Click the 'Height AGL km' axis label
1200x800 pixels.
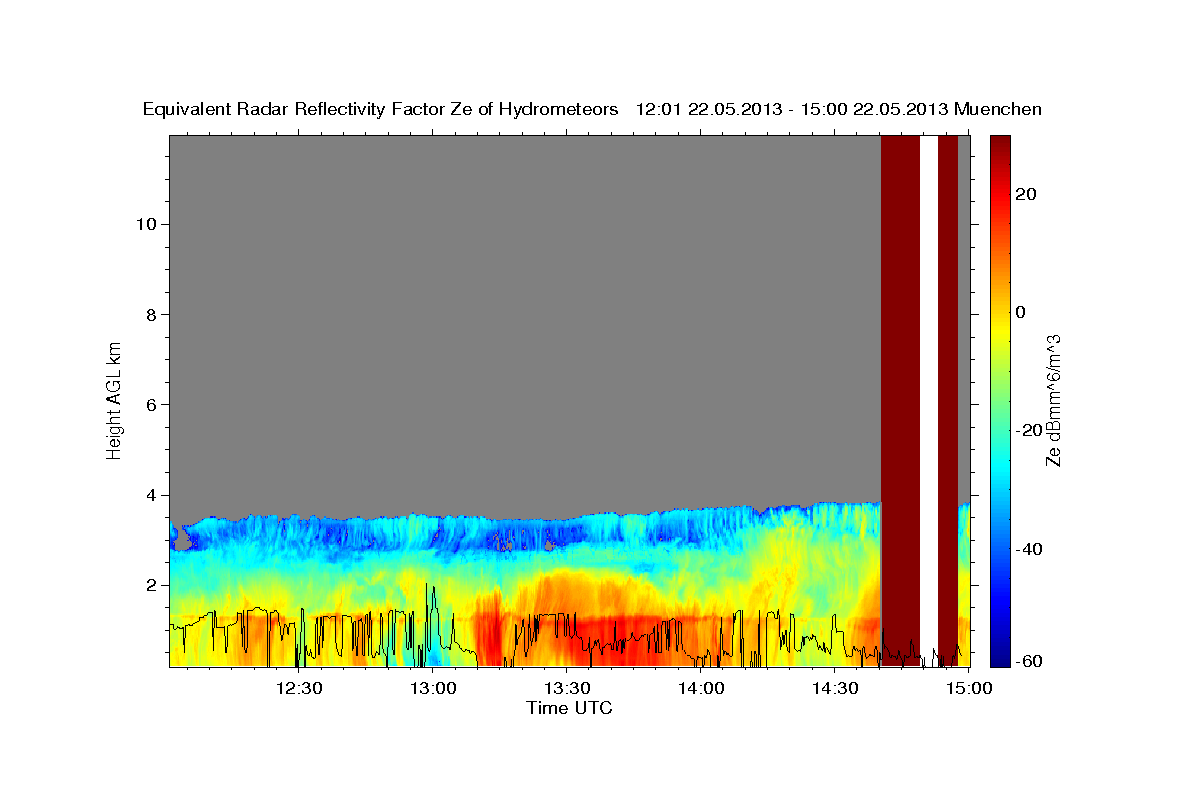[114, 399]
